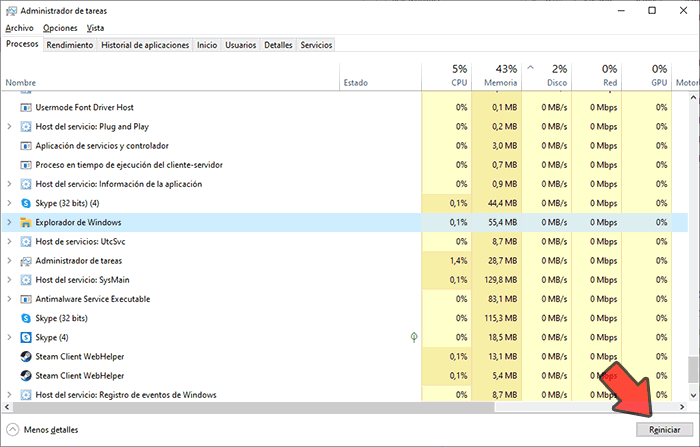
Task: Expand the Explorador de Windows process group
Action: pyautogui.click(x=9, y=222)
